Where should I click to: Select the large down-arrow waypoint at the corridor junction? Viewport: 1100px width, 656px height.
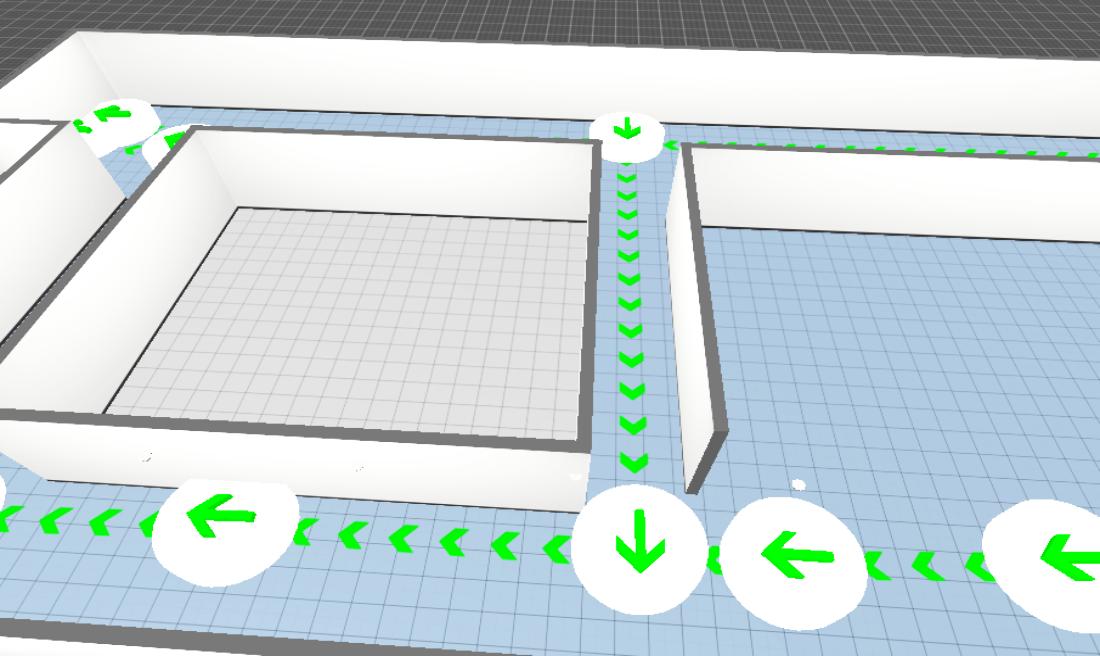coord(640,551)
